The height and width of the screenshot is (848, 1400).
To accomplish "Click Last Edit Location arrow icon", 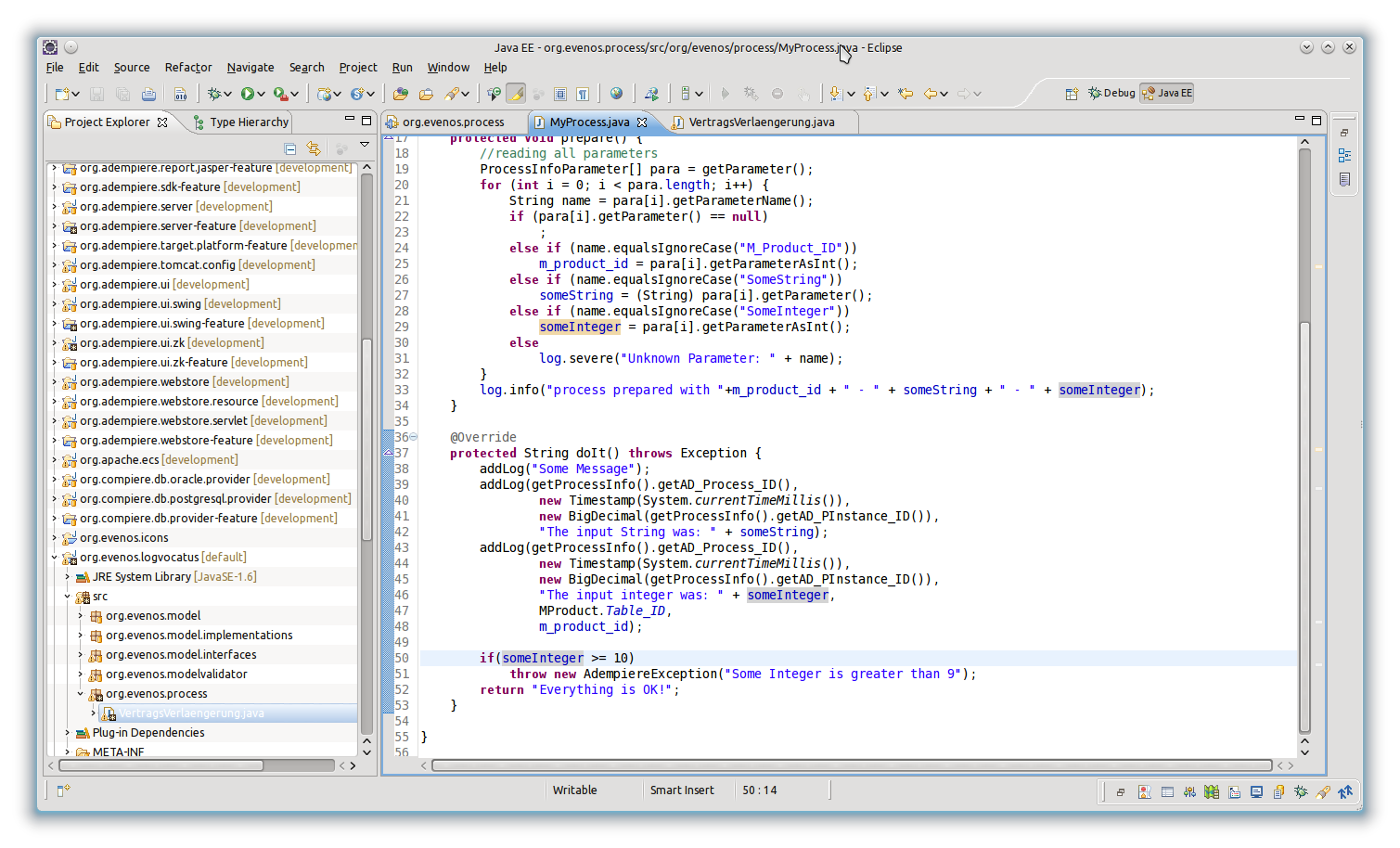I will tap(906, 94).
